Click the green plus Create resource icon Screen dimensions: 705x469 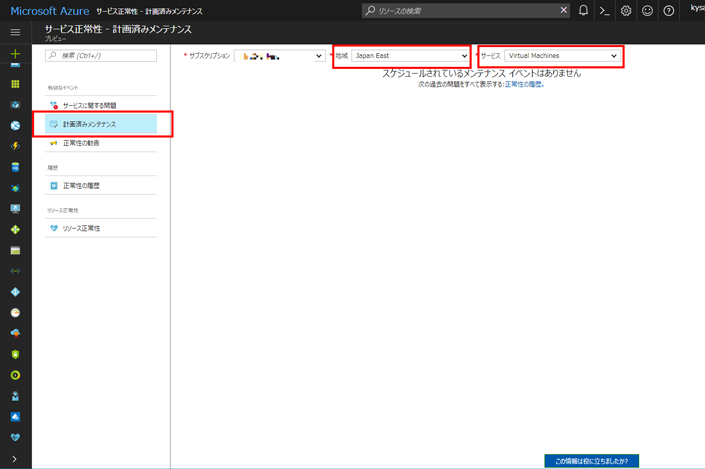coord(15,54)
